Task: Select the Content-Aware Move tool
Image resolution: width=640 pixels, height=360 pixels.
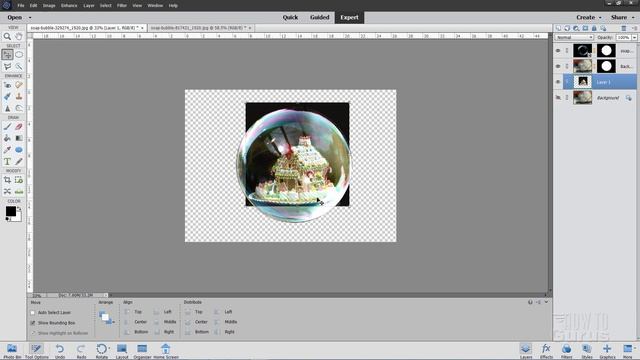Action: (x=7, y=191)
